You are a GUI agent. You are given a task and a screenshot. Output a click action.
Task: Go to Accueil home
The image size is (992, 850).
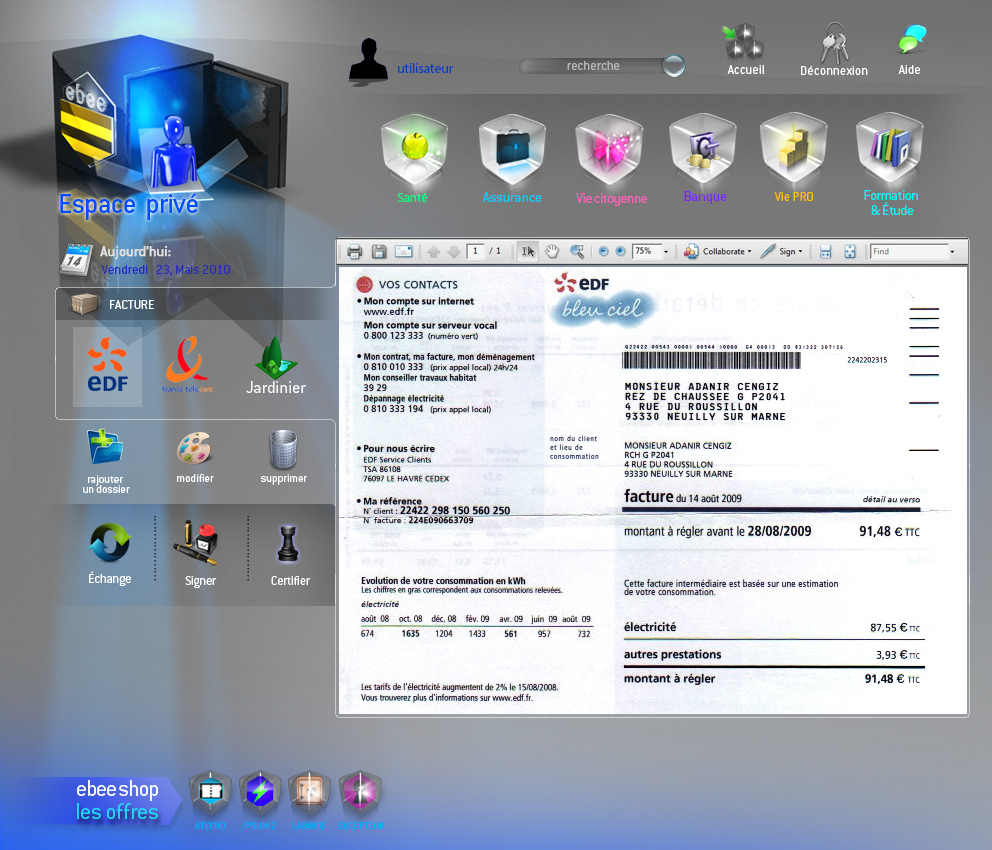745,51
